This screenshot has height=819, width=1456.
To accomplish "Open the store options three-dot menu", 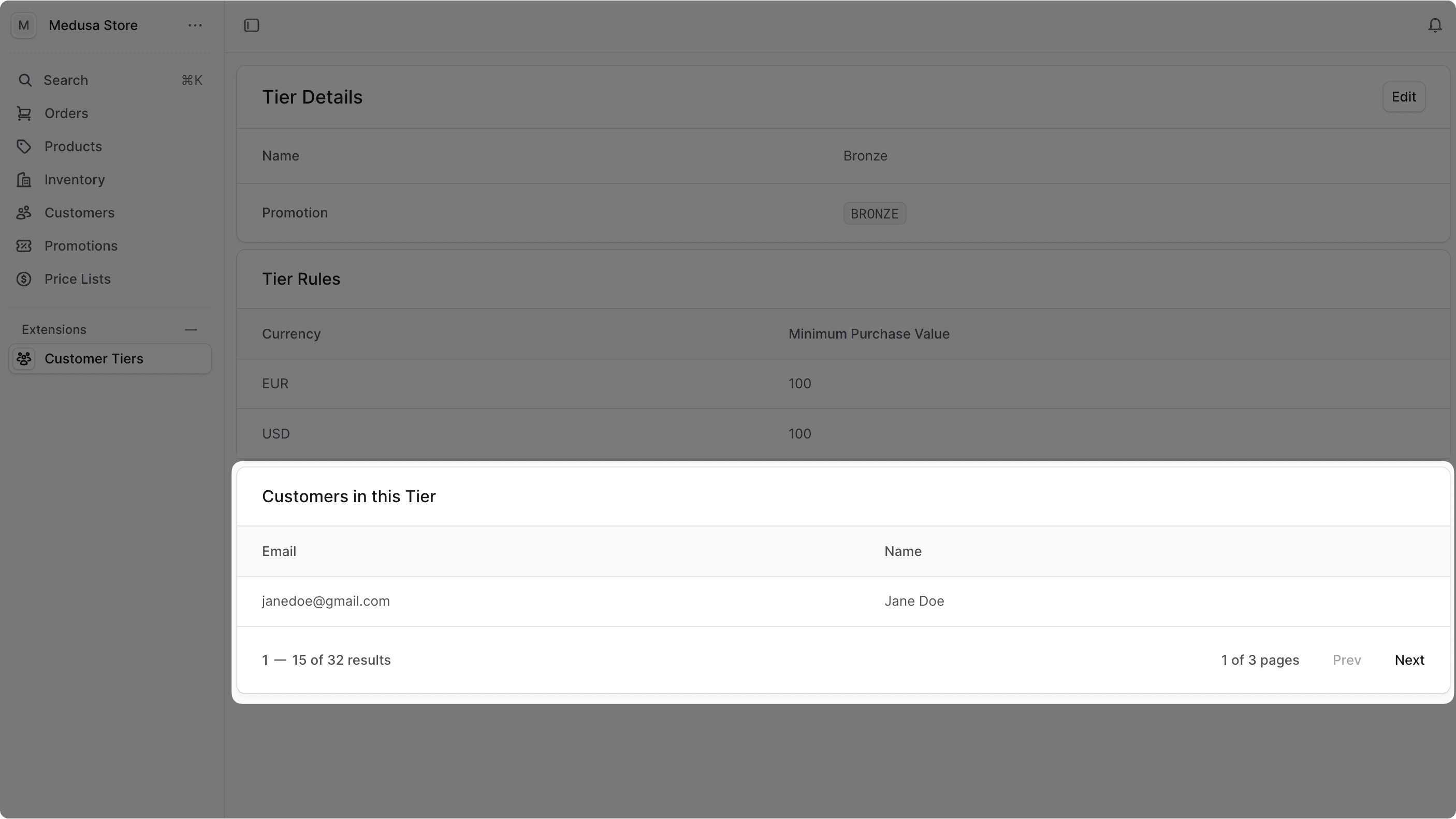I will point(195,25).
